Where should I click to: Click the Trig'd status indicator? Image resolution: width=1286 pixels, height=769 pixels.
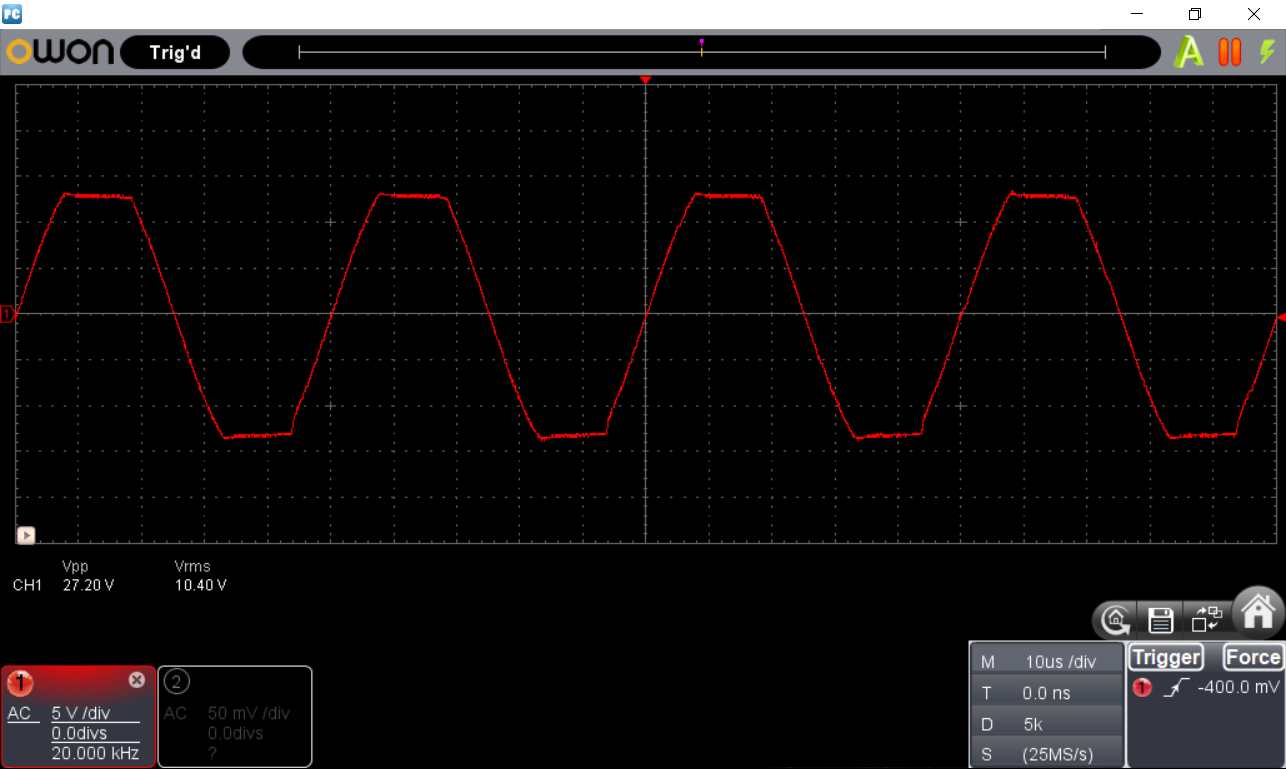pos(175,52)
